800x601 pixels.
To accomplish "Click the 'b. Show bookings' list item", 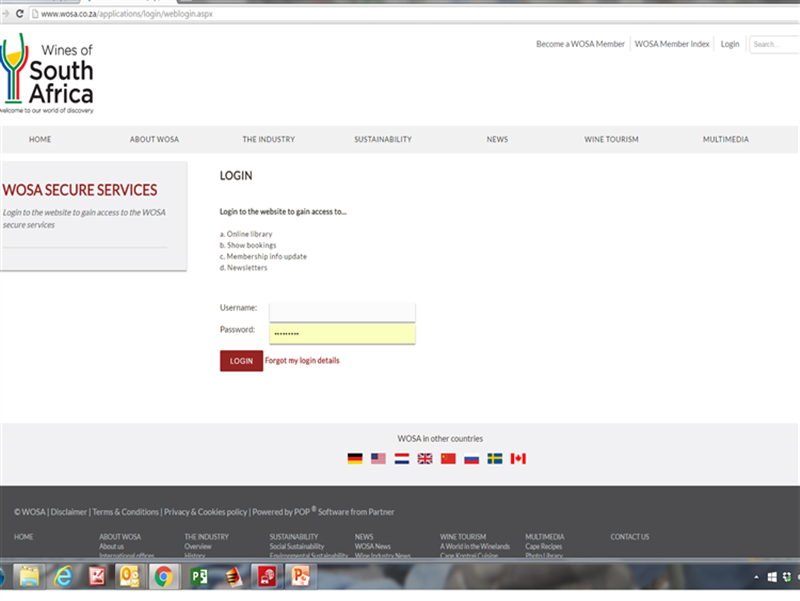I will (x=248, y=245).
